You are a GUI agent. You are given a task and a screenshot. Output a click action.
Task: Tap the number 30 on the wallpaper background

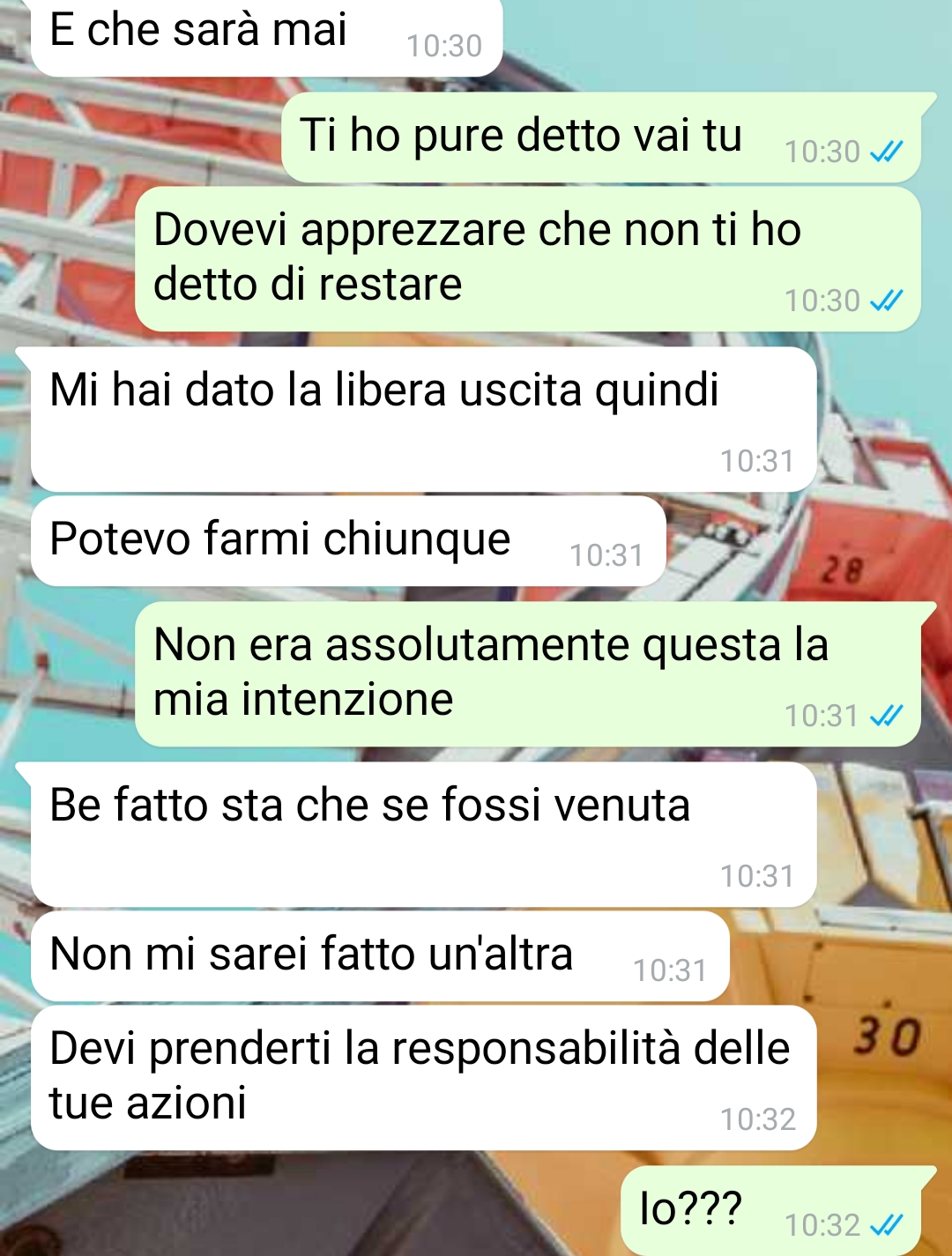click(887, 1036)
